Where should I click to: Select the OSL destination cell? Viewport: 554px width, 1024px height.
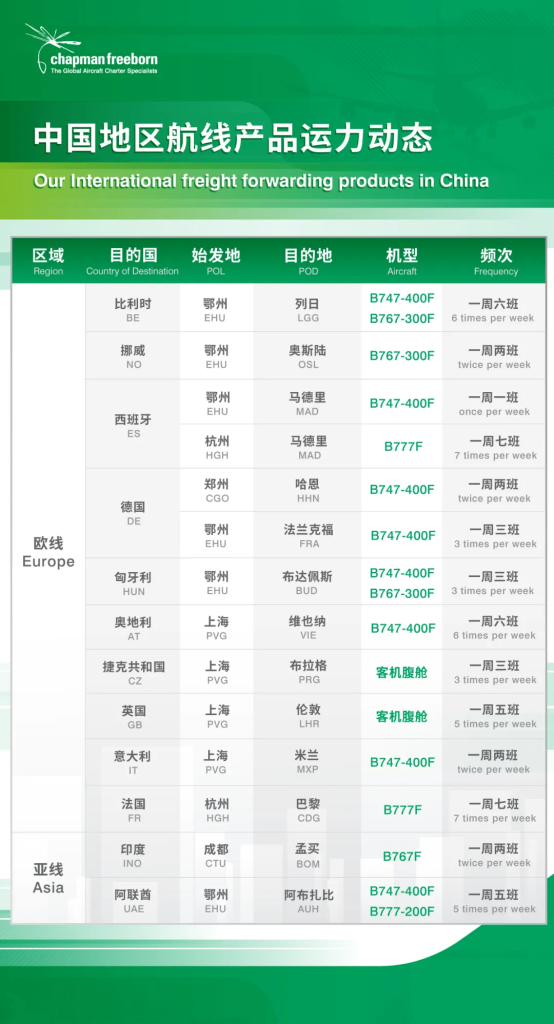(x=308, y=356)
